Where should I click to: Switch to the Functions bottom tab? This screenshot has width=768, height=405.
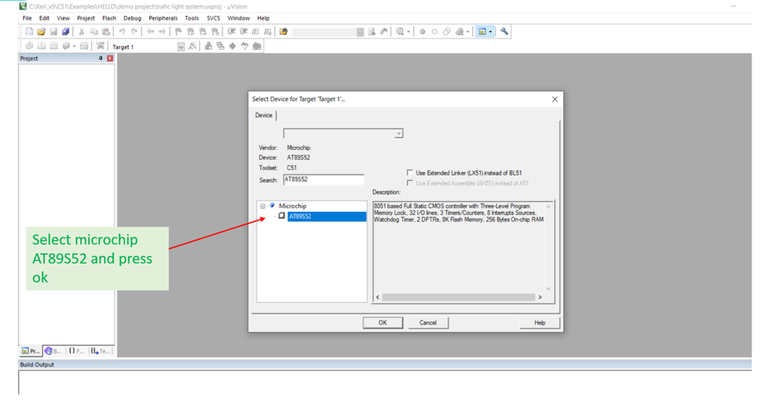click(x=76, y=351)
